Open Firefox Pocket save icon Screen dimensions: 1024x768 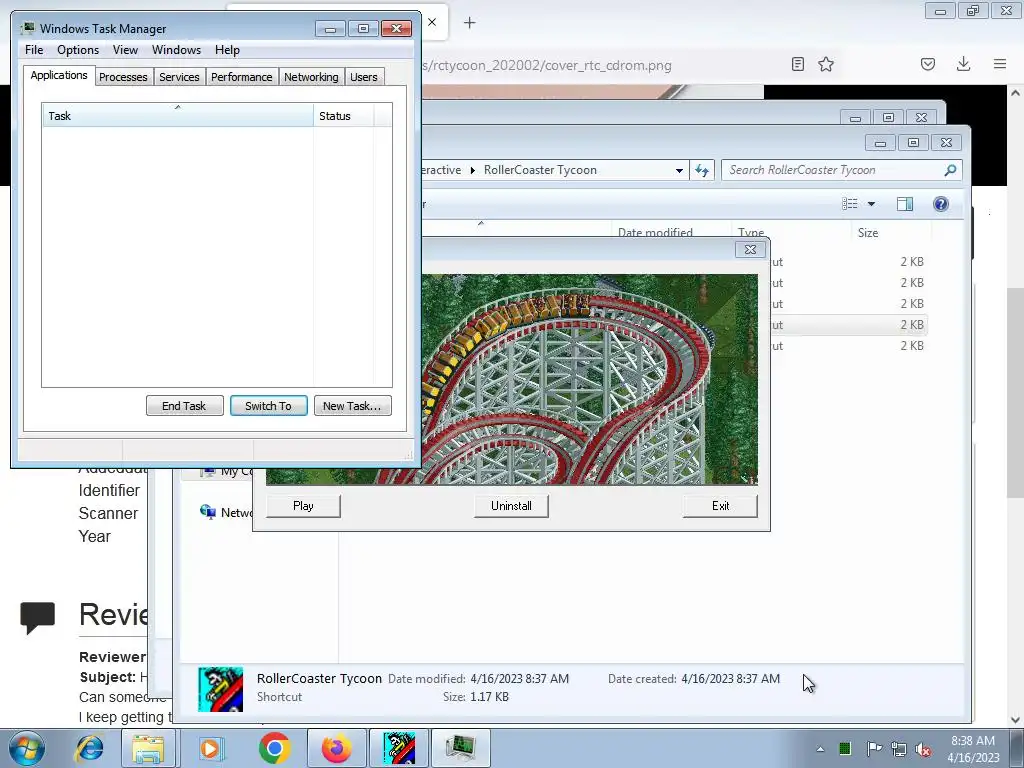(x=928, y=64)
